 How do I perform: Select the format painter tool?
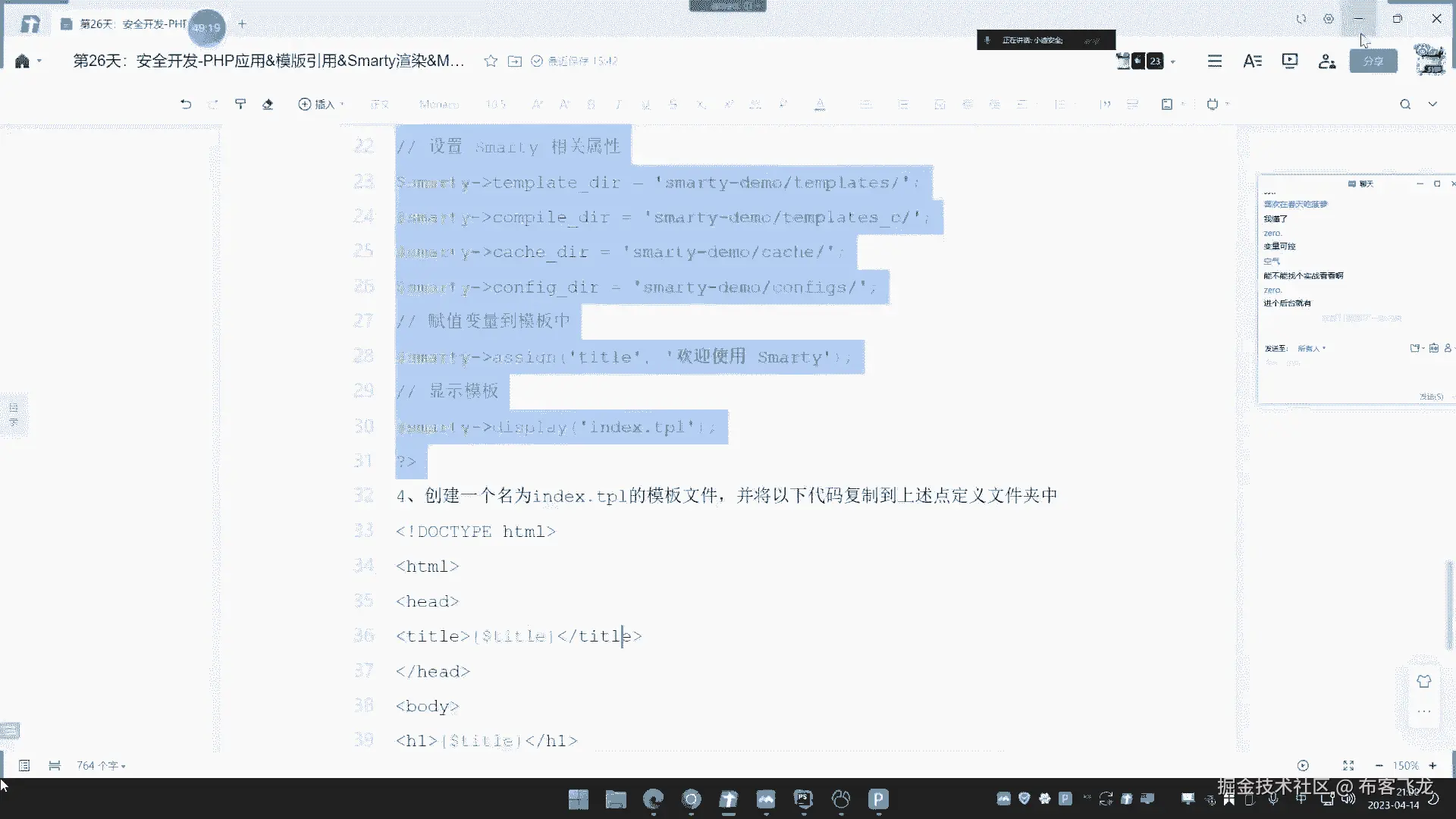point(240,104)
